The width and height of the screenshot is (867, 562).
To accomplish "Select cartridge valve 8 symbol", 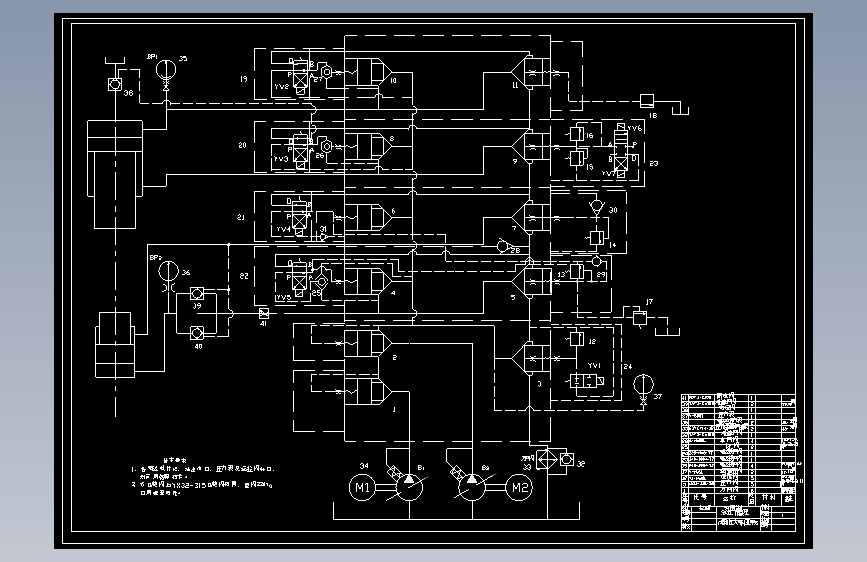I will [368, 147].
